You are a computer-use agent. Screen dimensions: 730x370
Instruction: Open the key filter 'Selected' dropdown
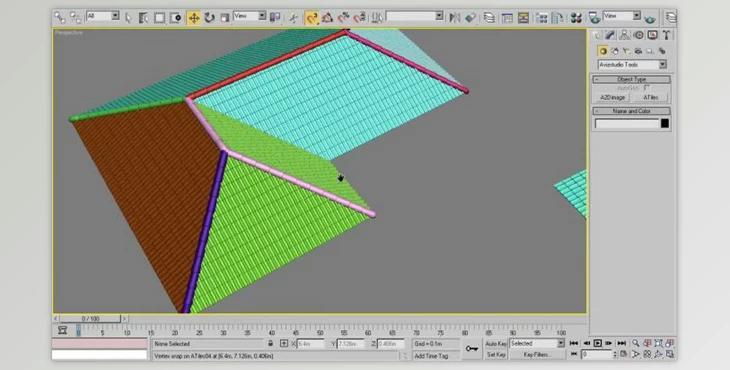pyautogui.click(x=537, y=343)
